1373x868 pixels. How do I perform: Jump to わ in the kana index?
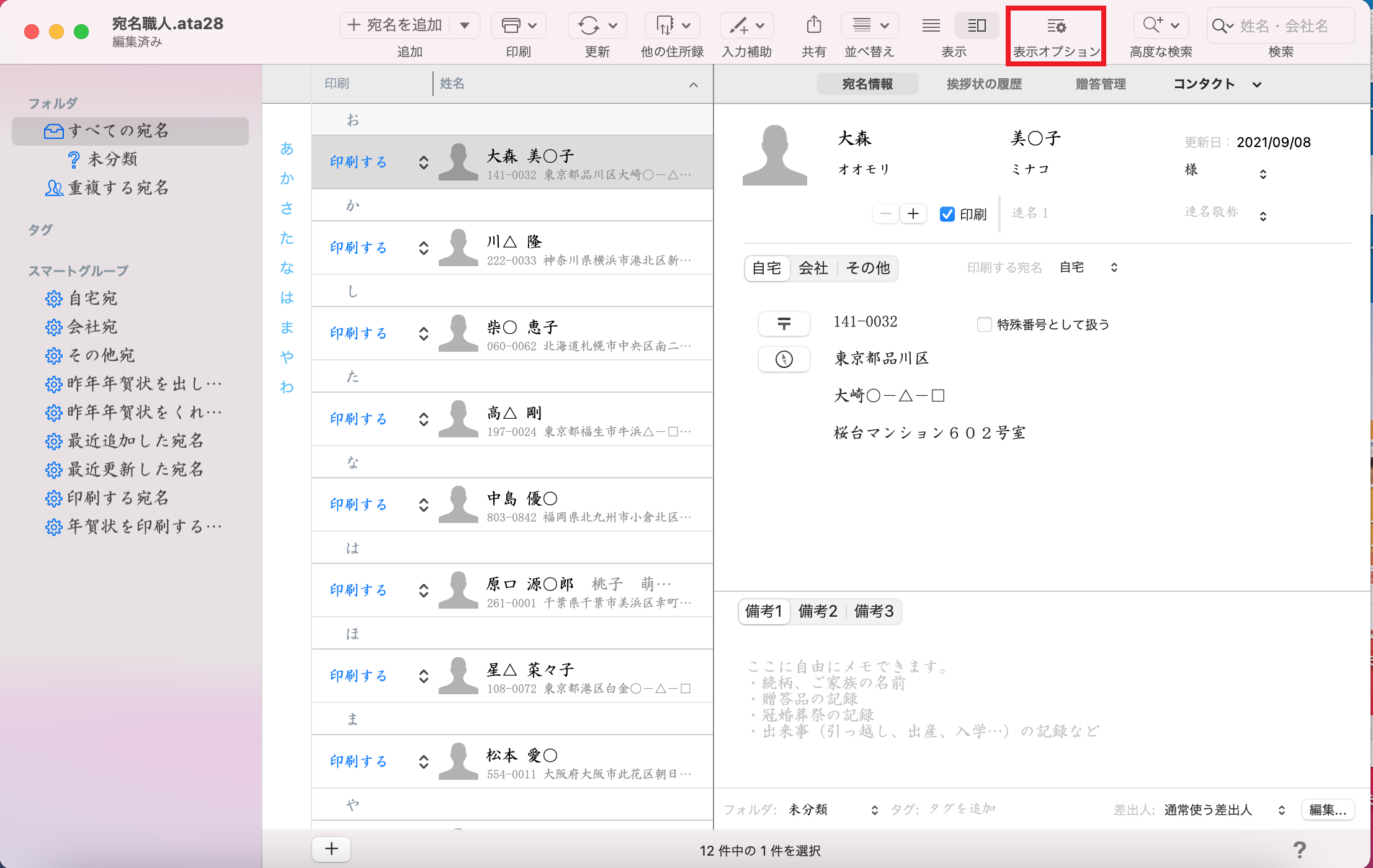pos(287,387)
